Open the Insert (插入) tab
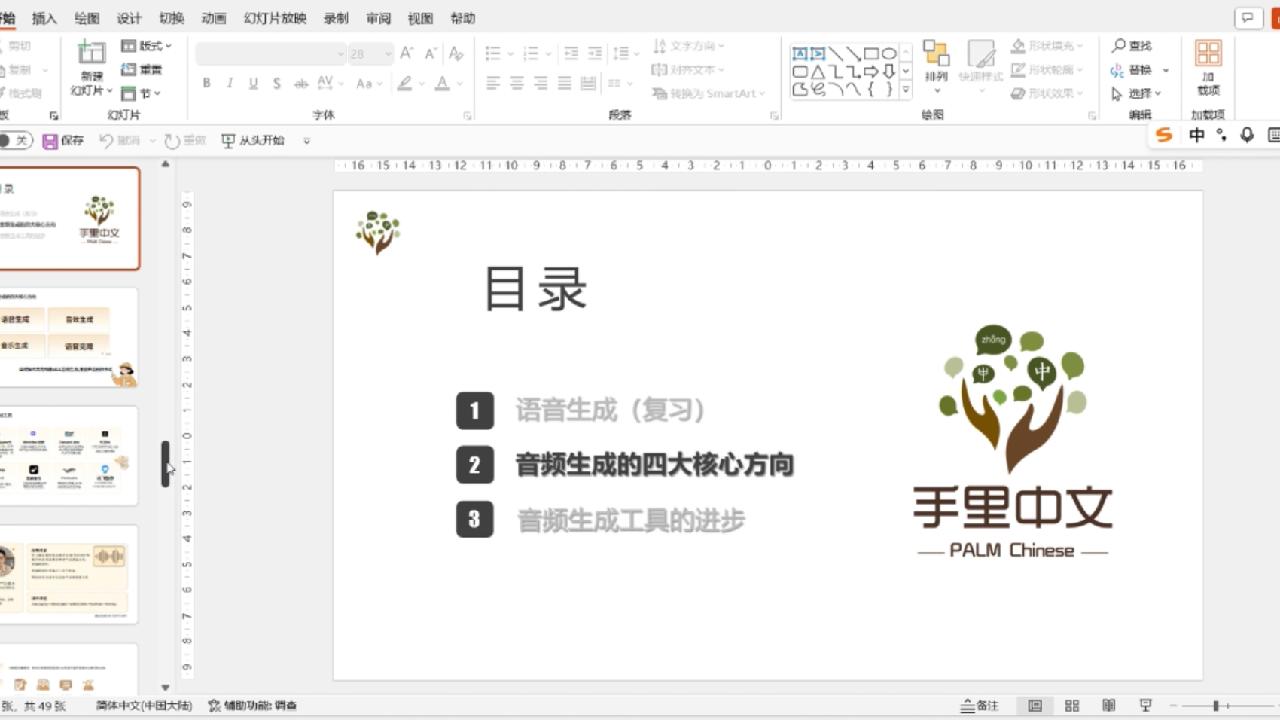 coord(44,18)
